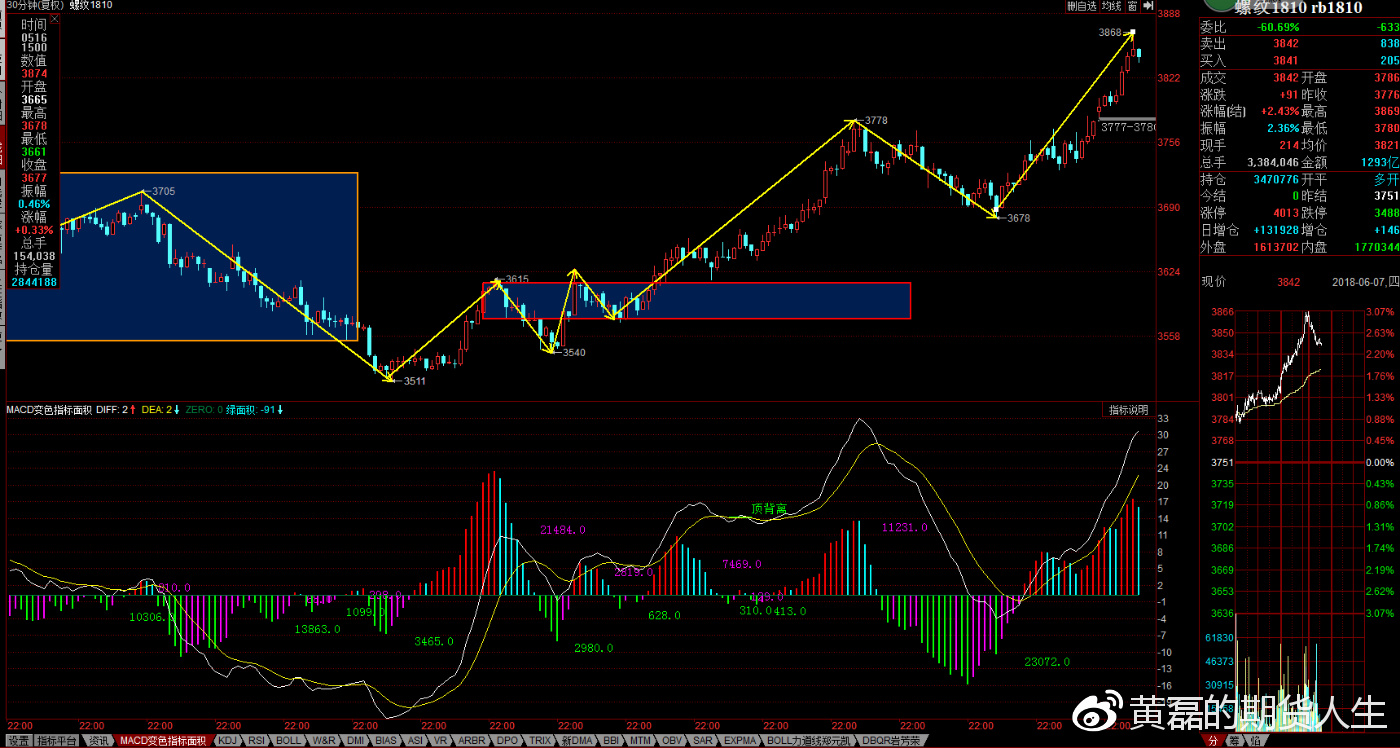
Task: Switch to the SAR indicator tab
Action: click(703, 741)
